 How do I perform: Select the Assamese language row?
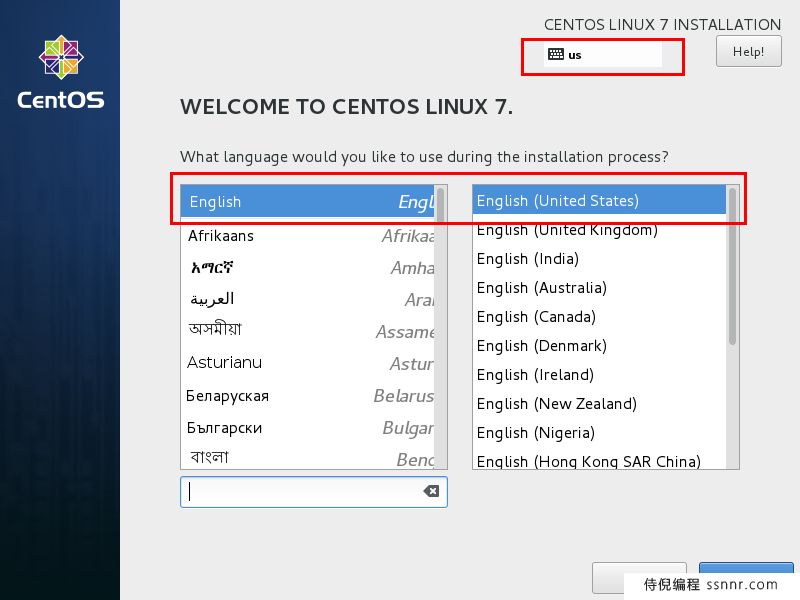tap(308, 331)
